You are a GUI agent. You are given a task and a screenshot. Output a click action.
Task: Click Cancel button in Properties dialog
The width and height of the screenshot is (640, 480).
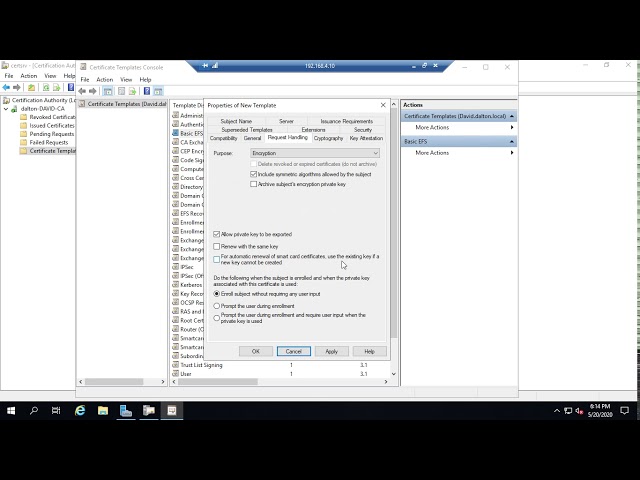pos(293,351)
